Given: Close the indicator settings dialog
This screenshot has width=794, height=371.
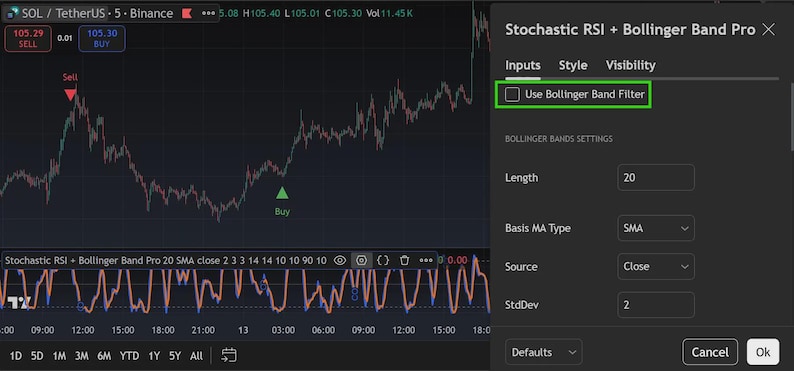Looking at the screenshot, I should point(769,30).
